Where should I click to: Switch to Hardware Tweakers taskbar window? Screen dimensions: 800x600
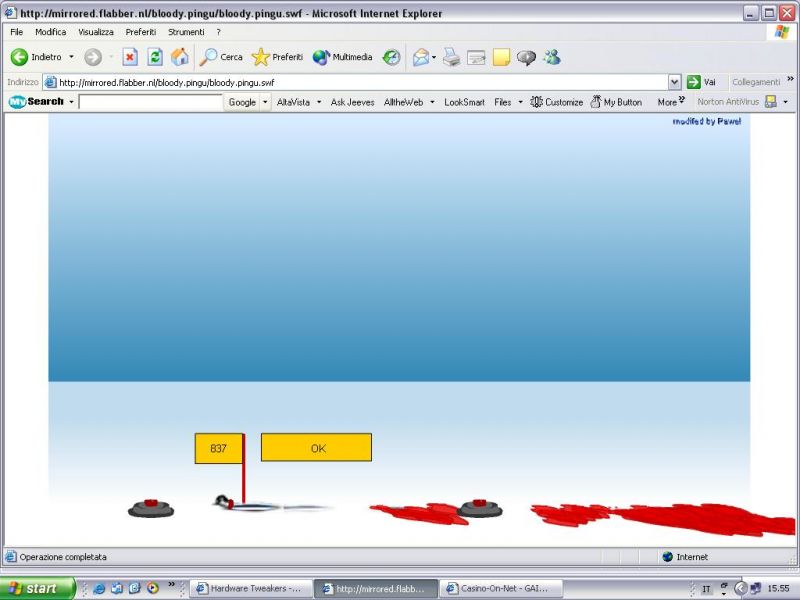point(249,589)
